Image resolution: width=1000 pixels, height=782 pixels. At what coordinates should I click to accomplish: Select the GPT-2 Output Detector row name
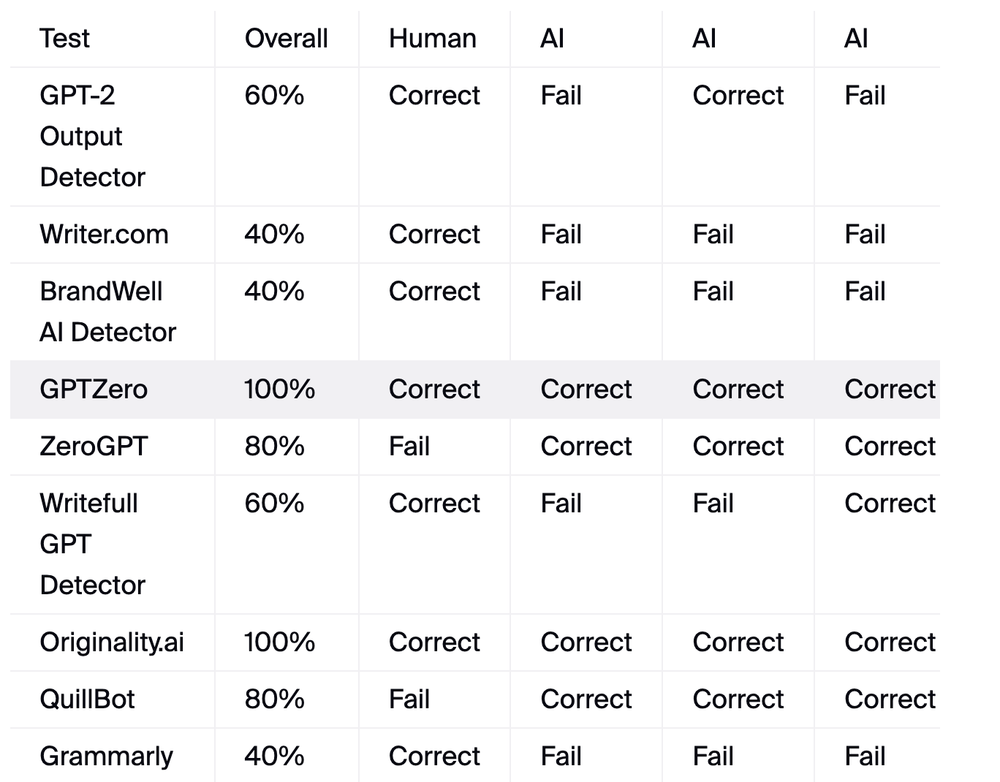point(92,136)
